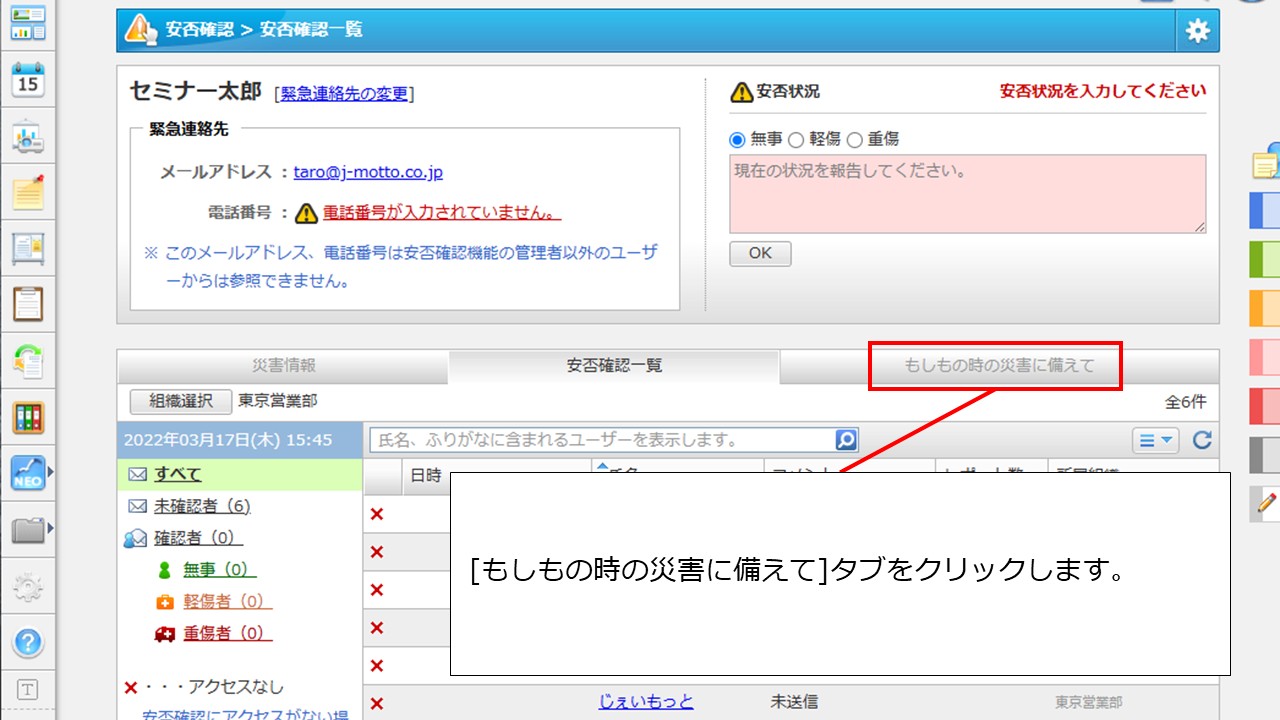Open the cabinet/library icon in the left sidebar
Image resolution: width=1280 pixels, height=720 pixels.
pos(27,415)
